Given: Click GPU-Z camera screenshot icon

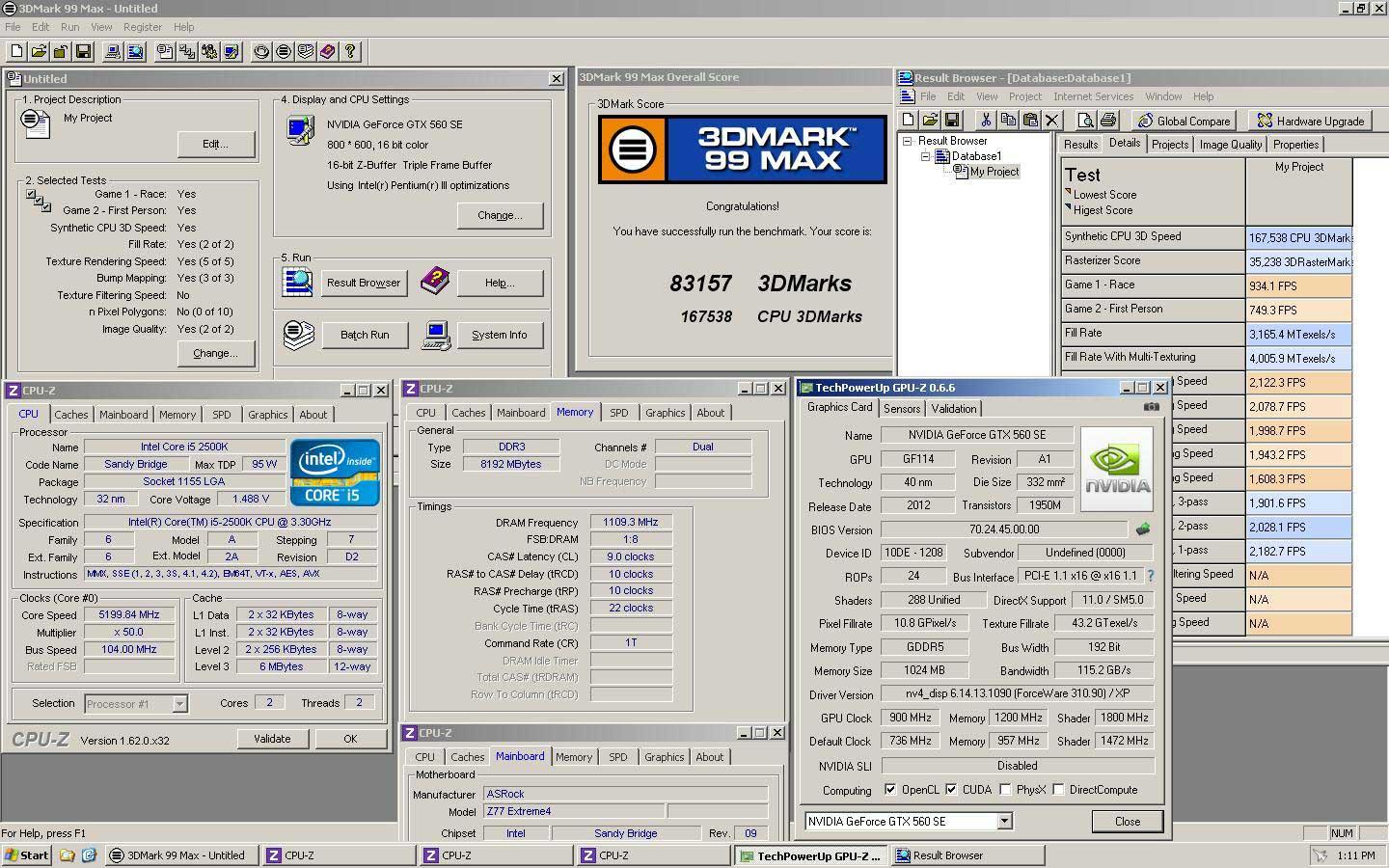Looking at the screenshot, I should [1151, 407].
